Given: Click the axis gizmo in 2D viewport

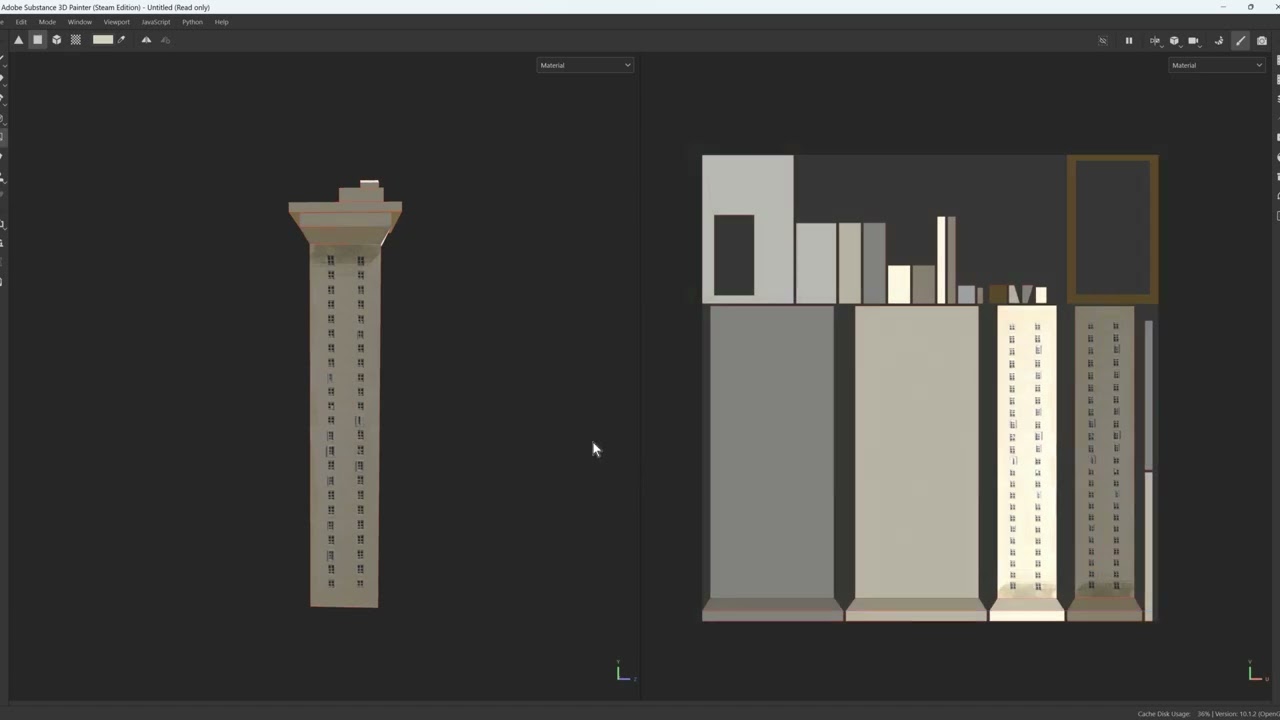Looking at the screenshot, I should point(1257,672).
